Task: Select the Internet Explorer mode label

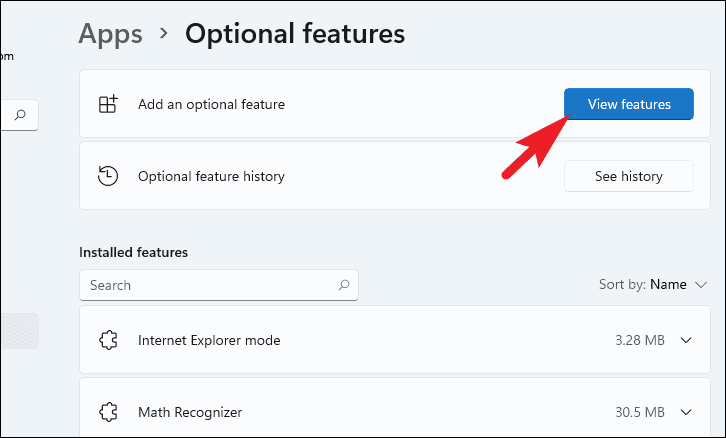Action: (x=209, y=340)
